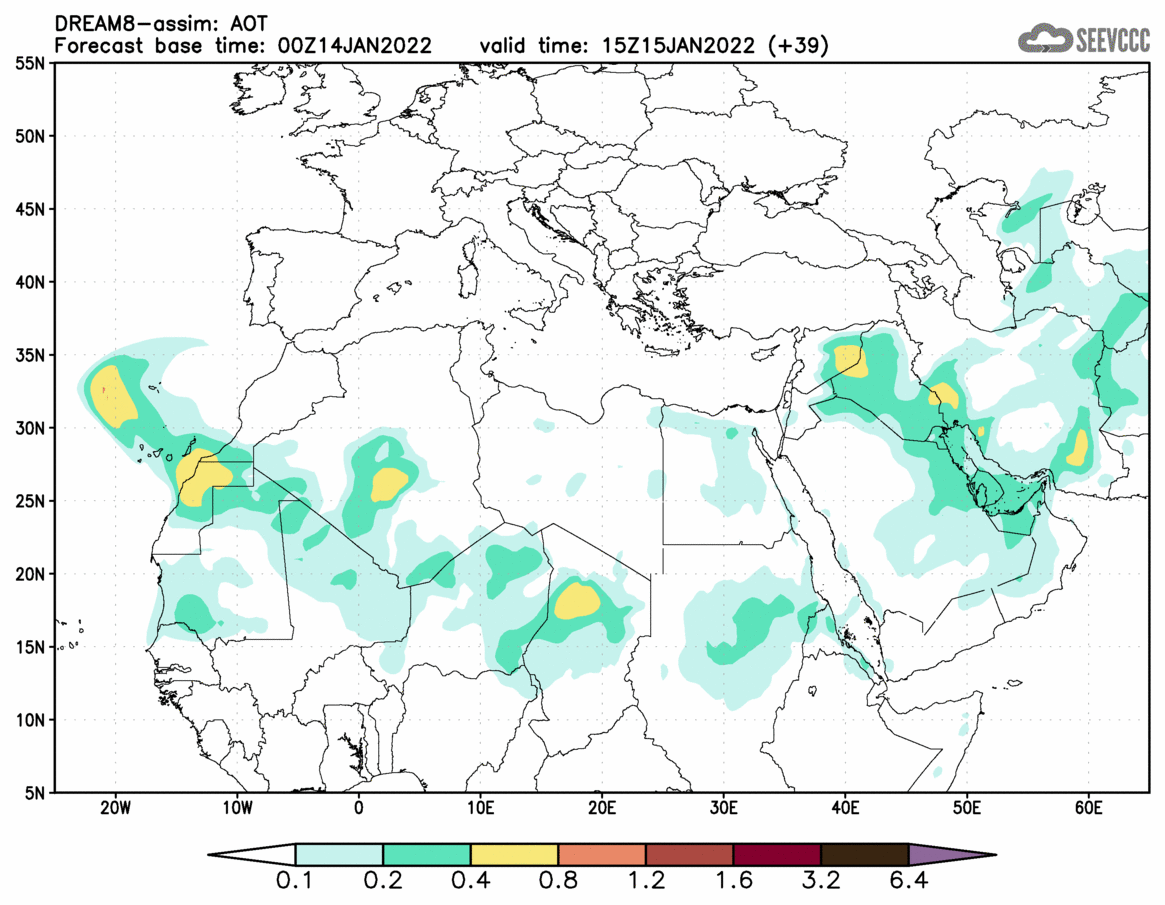The width and height of the screenshot is (1165, 905).
Task: Click the forecast base time '00Z14JAN2022'
Action: coord(354,46)
